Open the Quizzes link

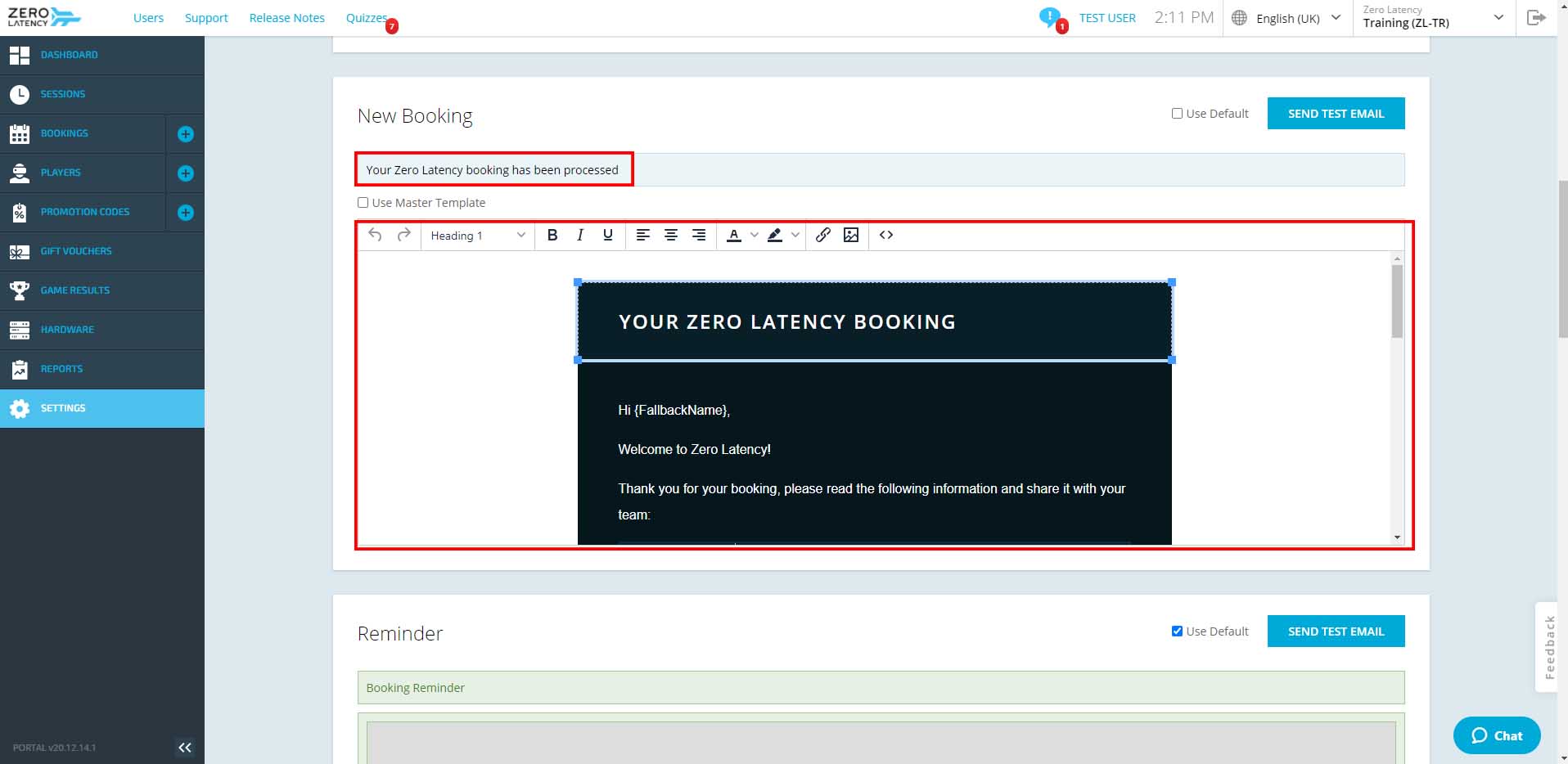point(367,18)
